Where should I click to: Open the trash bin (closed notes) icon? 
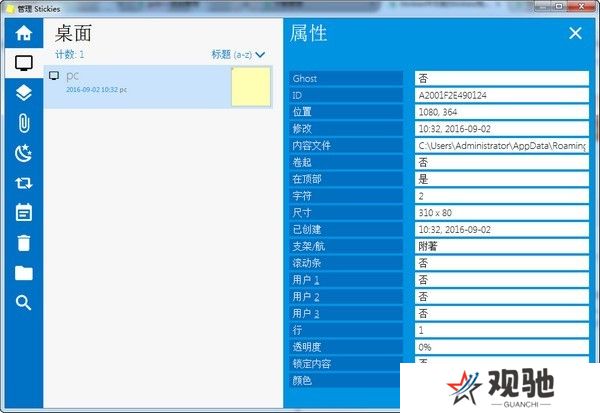point(24,243)
